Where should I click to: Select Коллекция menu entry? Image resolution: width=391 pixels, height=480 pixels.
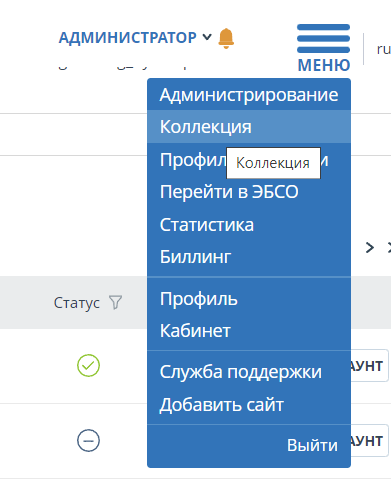point(249,127)
